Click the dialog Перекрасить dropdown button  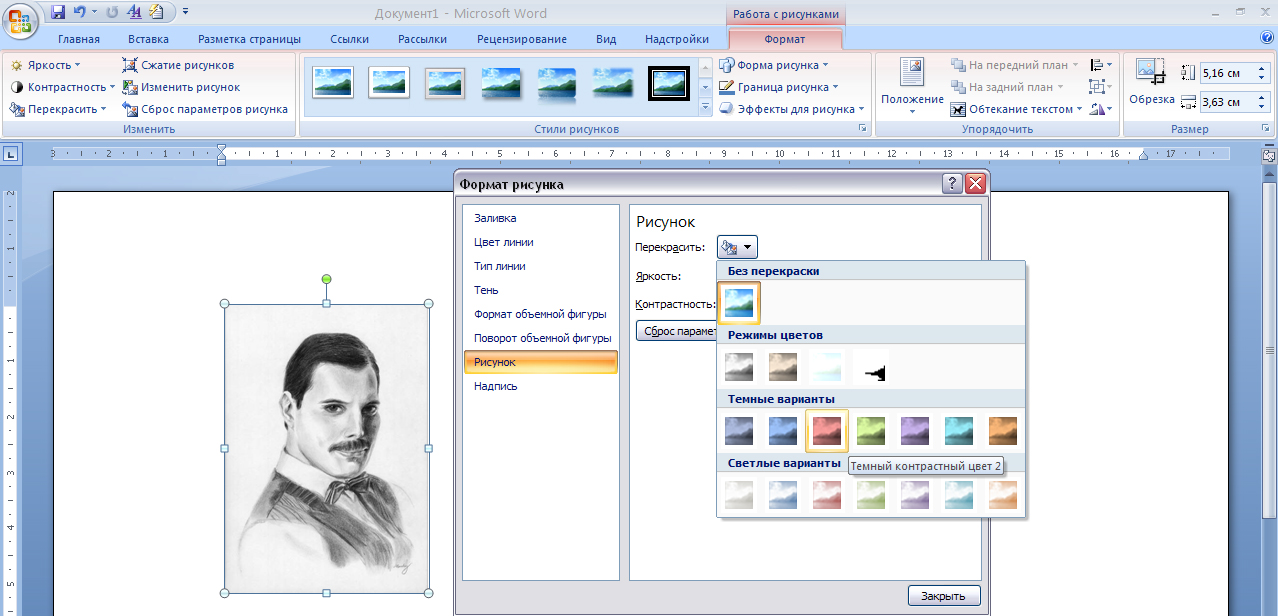737,247
